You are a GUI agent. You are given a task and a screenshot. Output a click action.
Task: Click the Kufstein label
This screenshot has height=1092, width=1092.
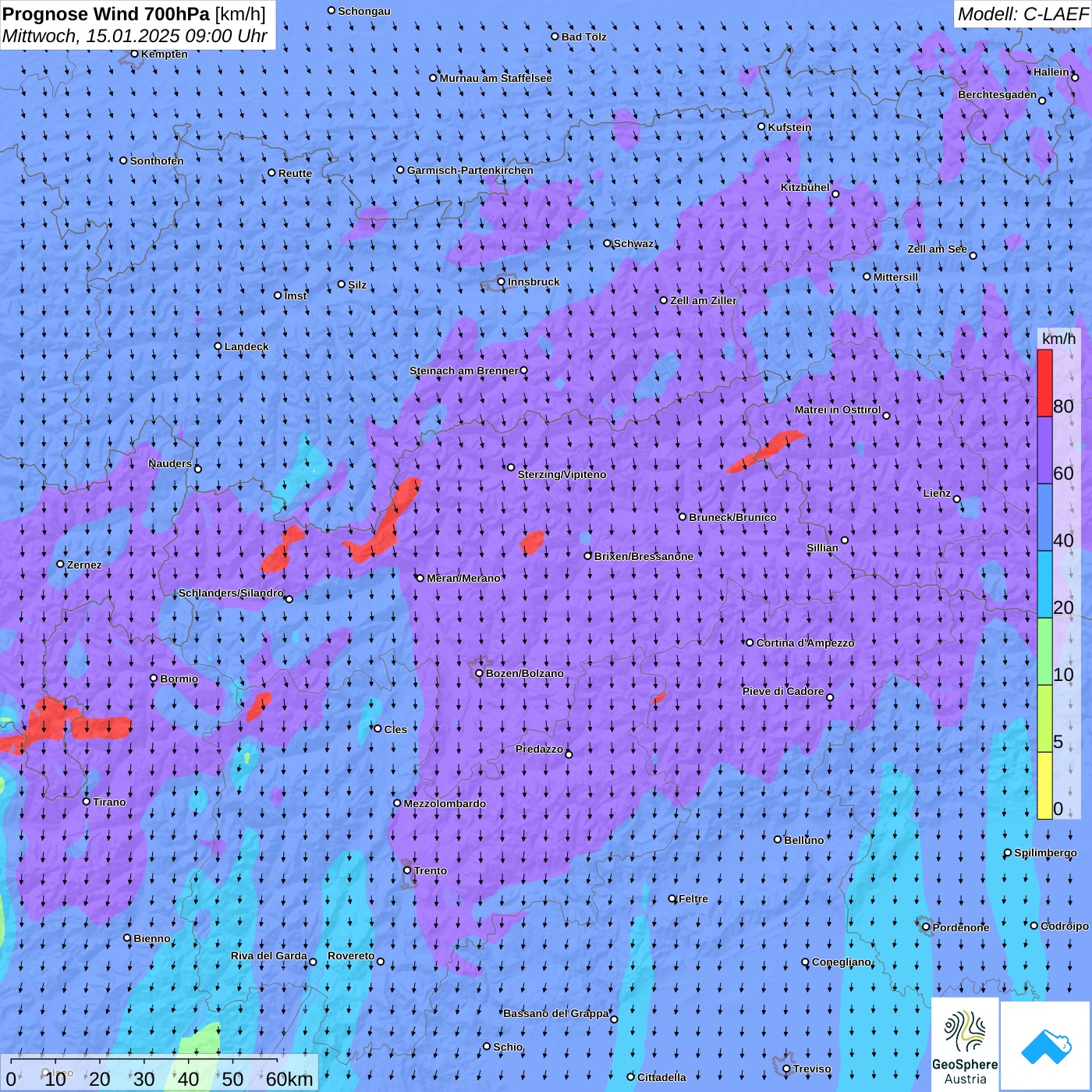(x=789, y=127)
